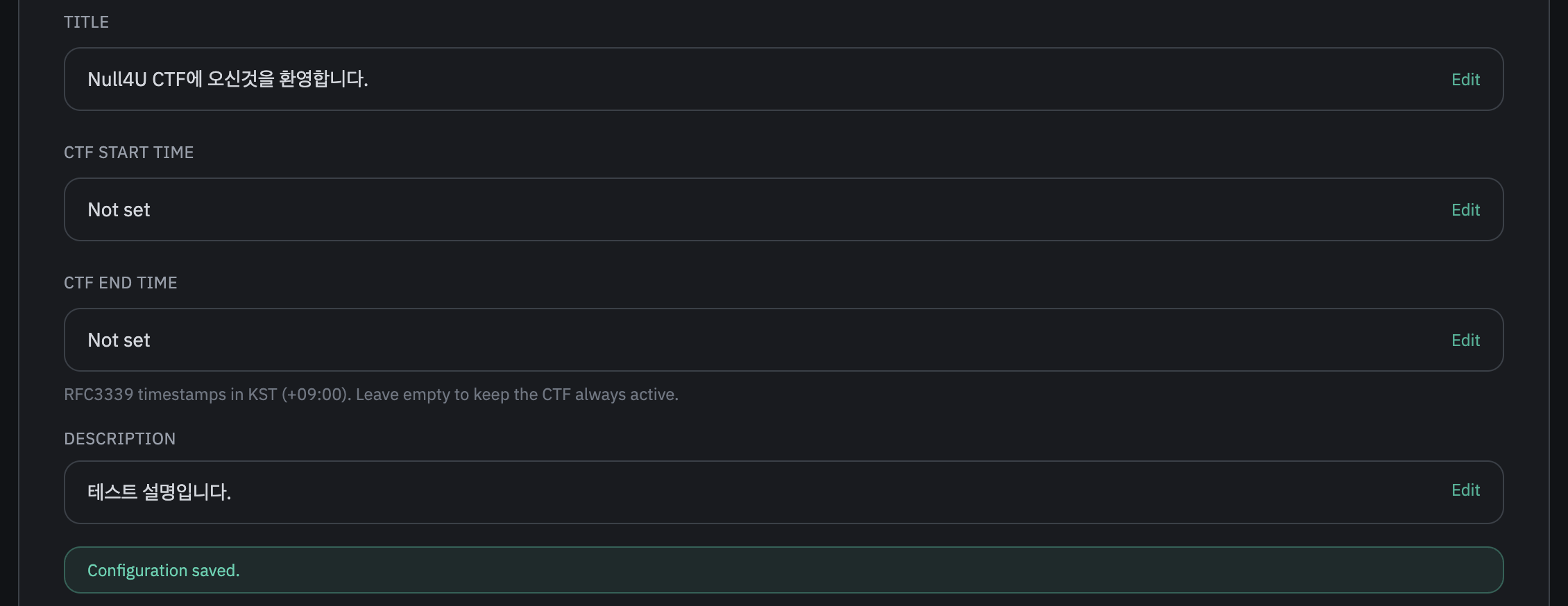This screenshot has height=606, width=1568.
Task: Click 'Not set' value under CTF Start Time
Action: tap(119, 210)
